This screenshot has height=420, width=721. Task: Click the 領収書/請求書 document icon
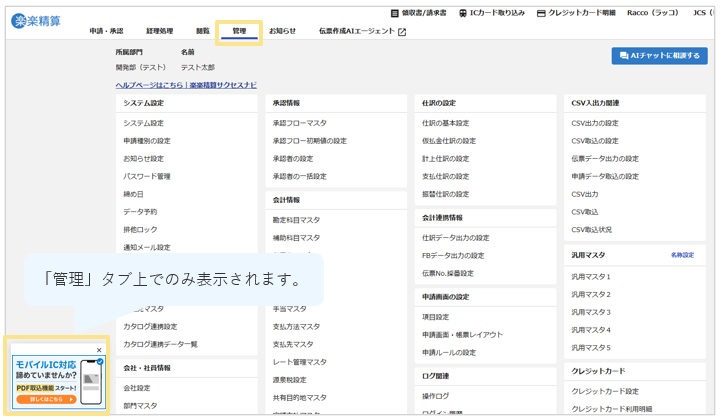pyautogui.click(x=395, y=13)
